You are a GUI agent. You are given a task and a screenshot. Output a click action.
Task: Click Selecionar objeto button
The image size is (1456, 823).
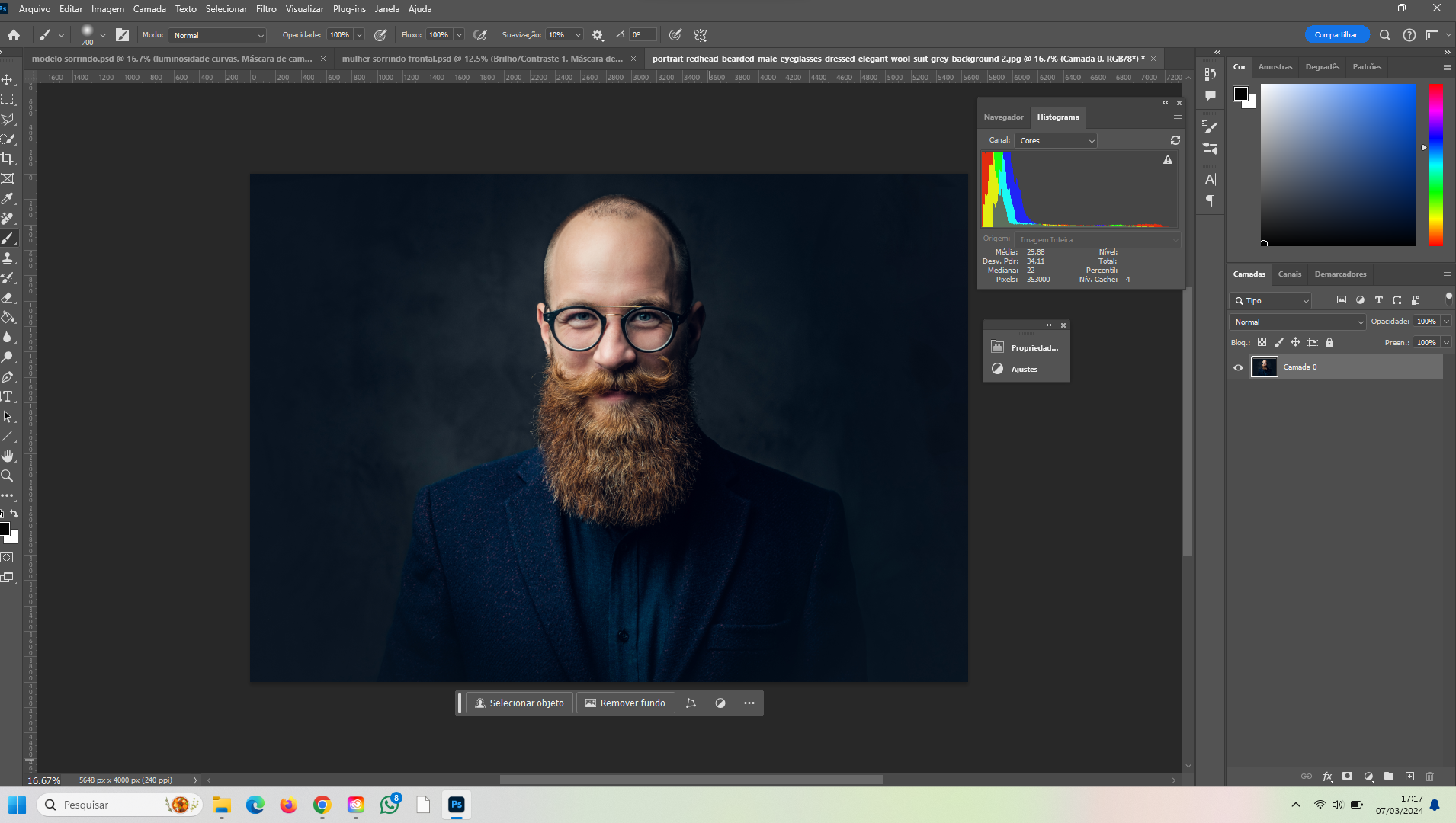[520, 703]
